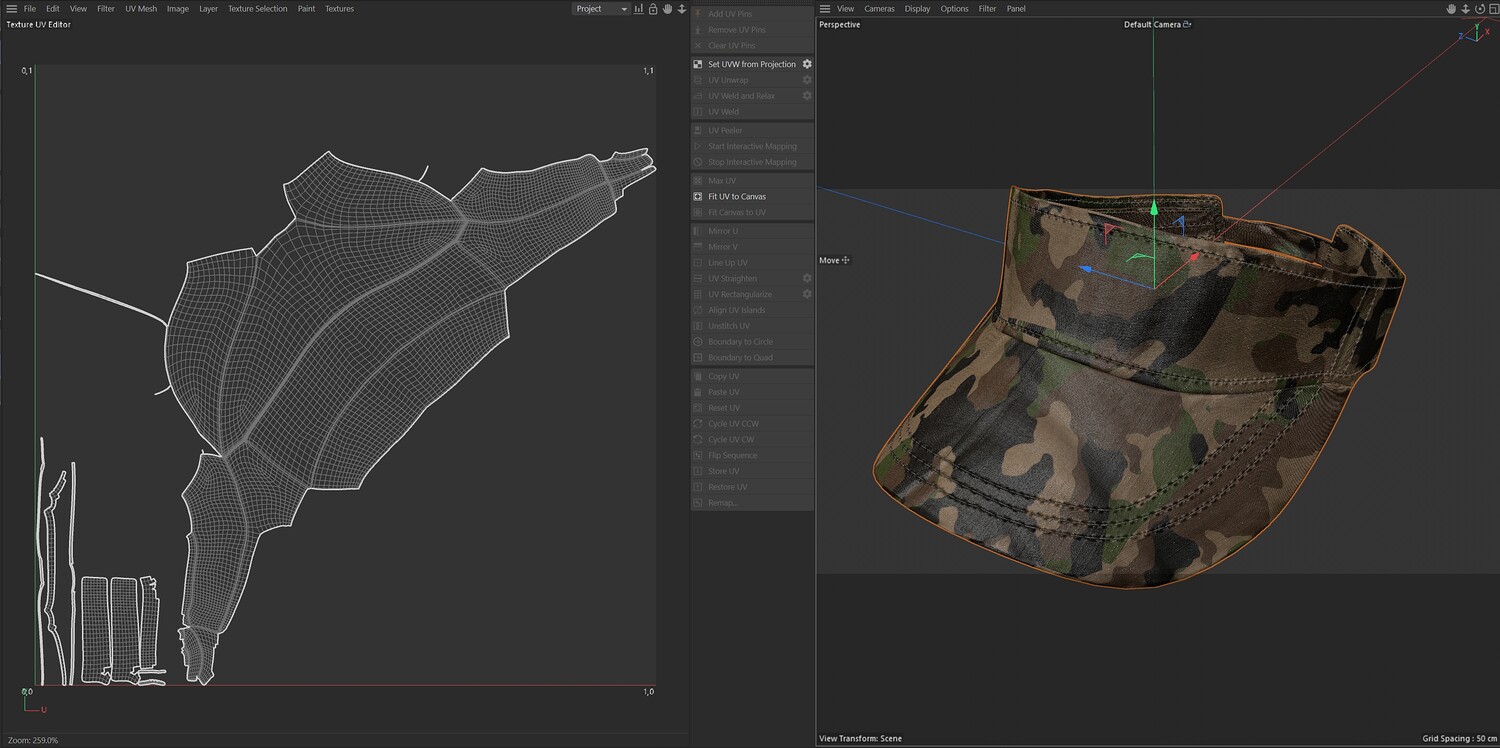Open the UV Unwrap gear settings
Image resolution: width=1500 pixels, height=748 pixels.
pos(807,80)
